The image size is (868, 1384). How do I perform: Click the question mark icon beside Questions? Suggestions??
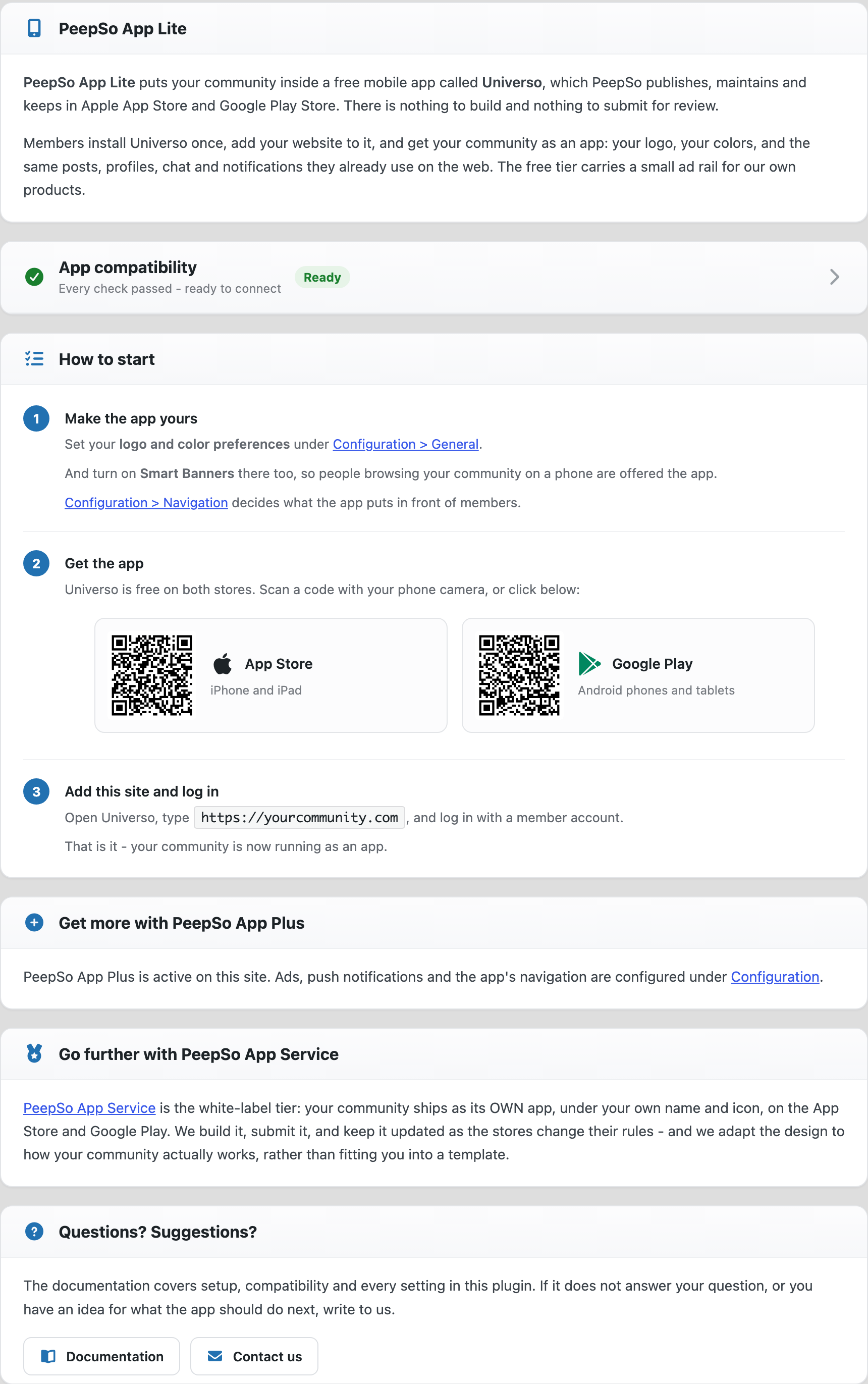(x=34, y=1231)
